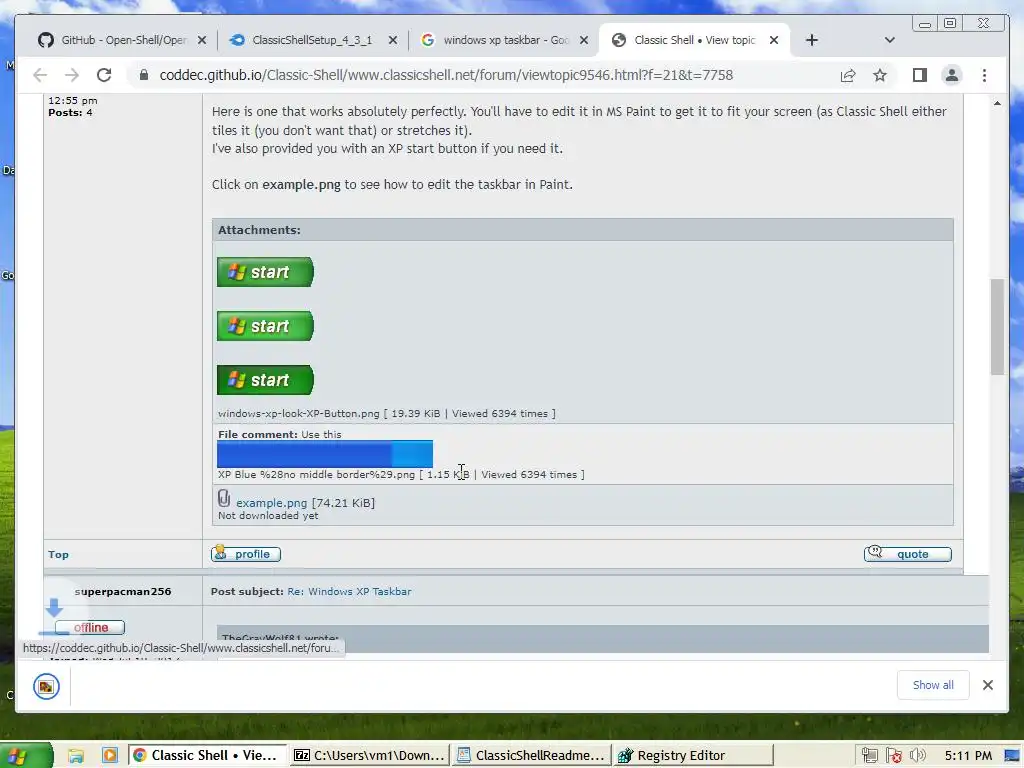The image size is (1024, 768).
Task: Click the offline status badge
Action: 90,628
